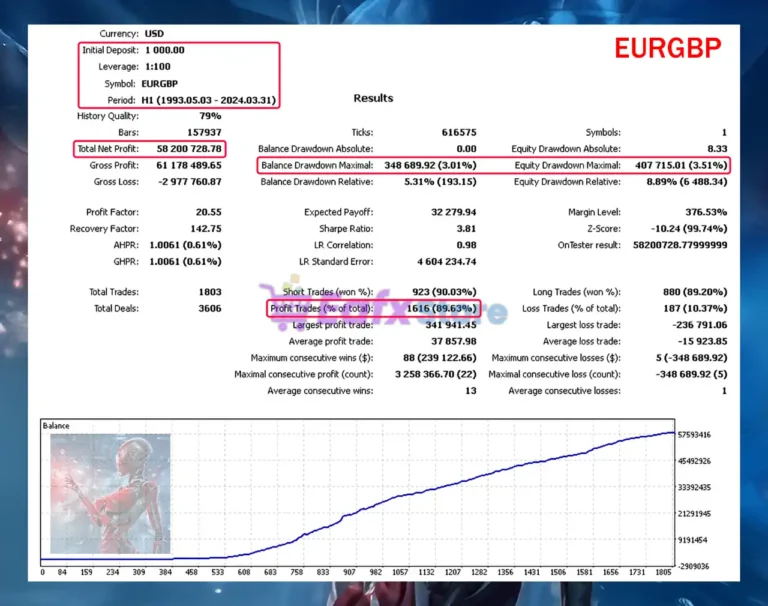
Task: Click the chart x-axis label 907
Action: pos(349,572)
